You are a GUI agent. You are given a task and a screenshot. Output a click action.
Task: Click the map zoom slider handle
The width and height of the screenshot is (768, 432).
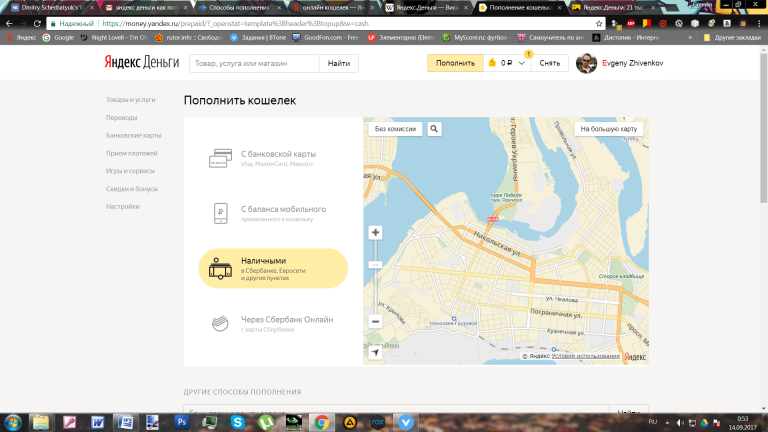375,265
